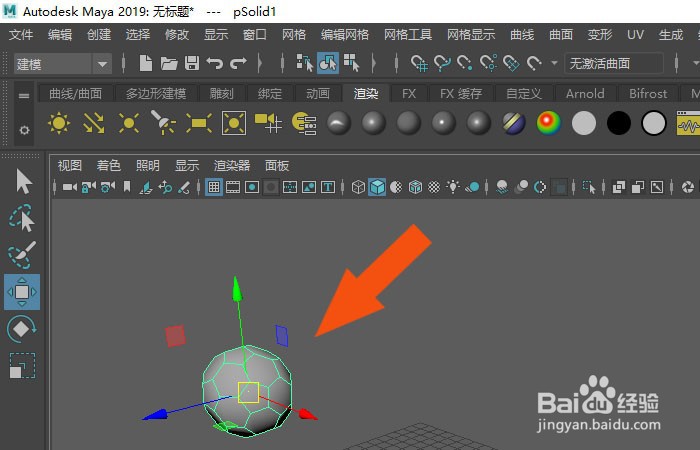700x450 pixels.
Task: Open the 建模 menu set dropdown
Action: click(62, 64)
